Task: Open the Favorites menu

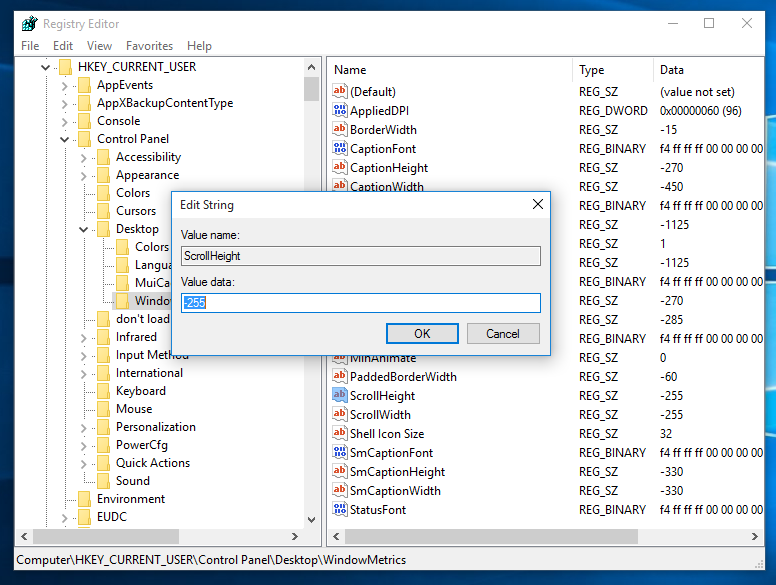Action: tap(149, 46)
